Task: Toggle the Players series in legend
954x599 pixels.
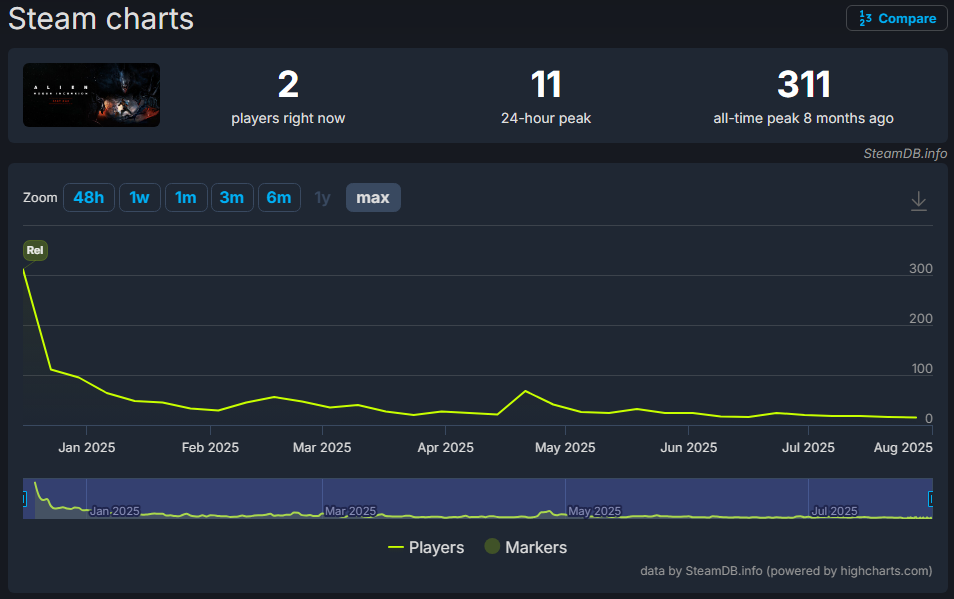Action: (x=426, y=547)
